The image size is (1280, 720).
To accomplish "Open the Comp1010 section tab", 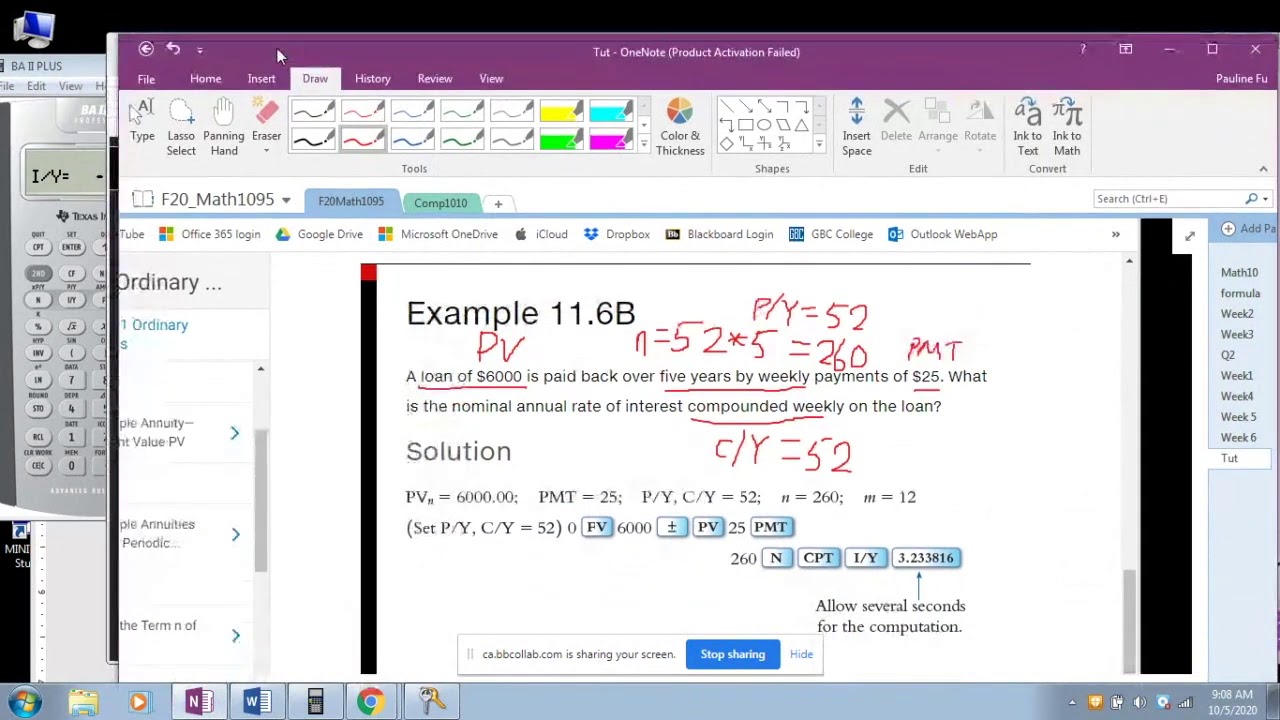I will point(441,203).
